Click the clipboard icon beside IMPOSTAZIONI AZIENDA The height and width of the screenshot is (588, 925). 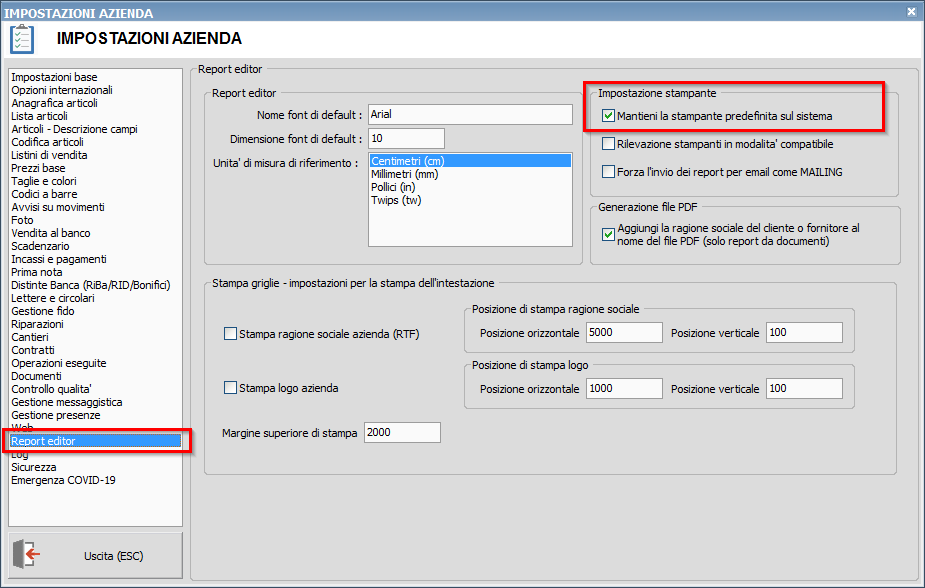coord(22,39)
